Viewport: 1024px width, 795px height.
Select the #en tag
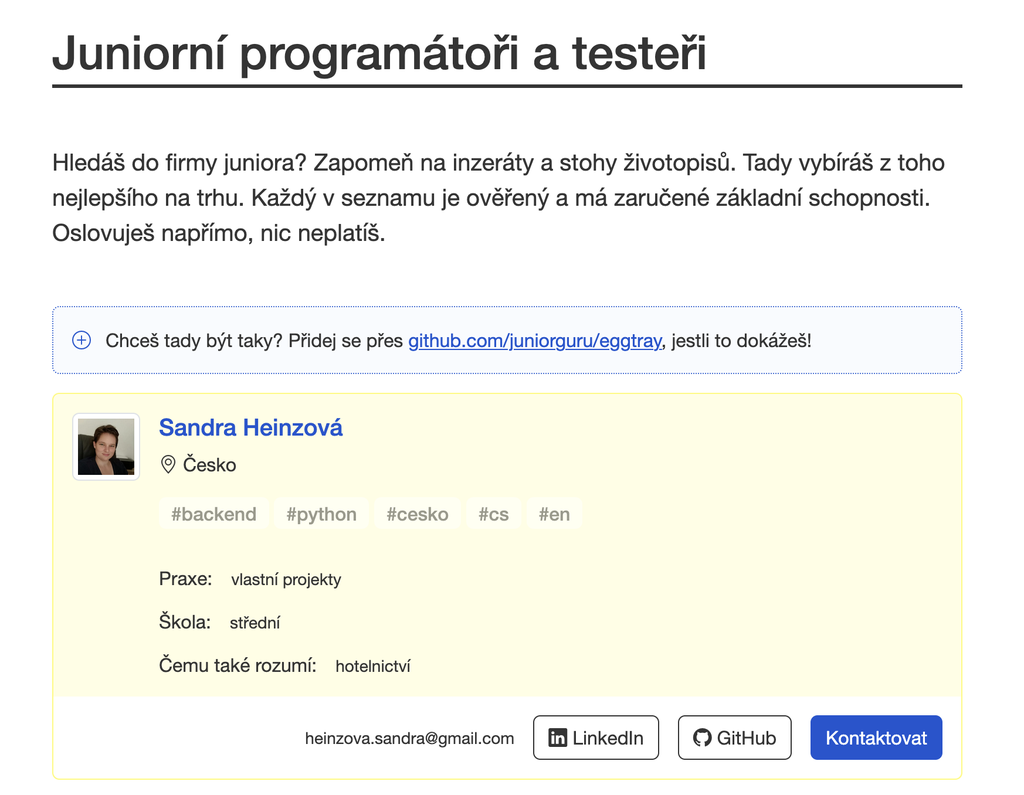click(x=555, y=513)
